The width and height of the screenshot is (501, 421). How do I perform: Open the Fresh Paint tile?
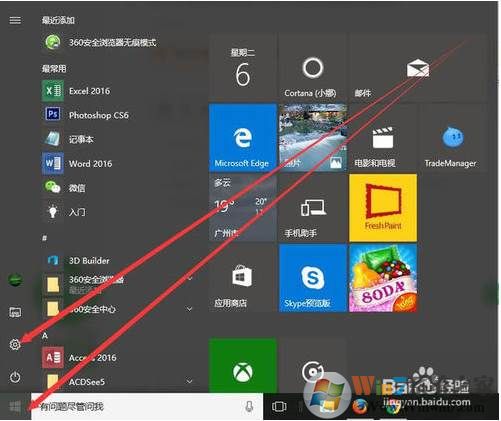click(x=383, y=208)
